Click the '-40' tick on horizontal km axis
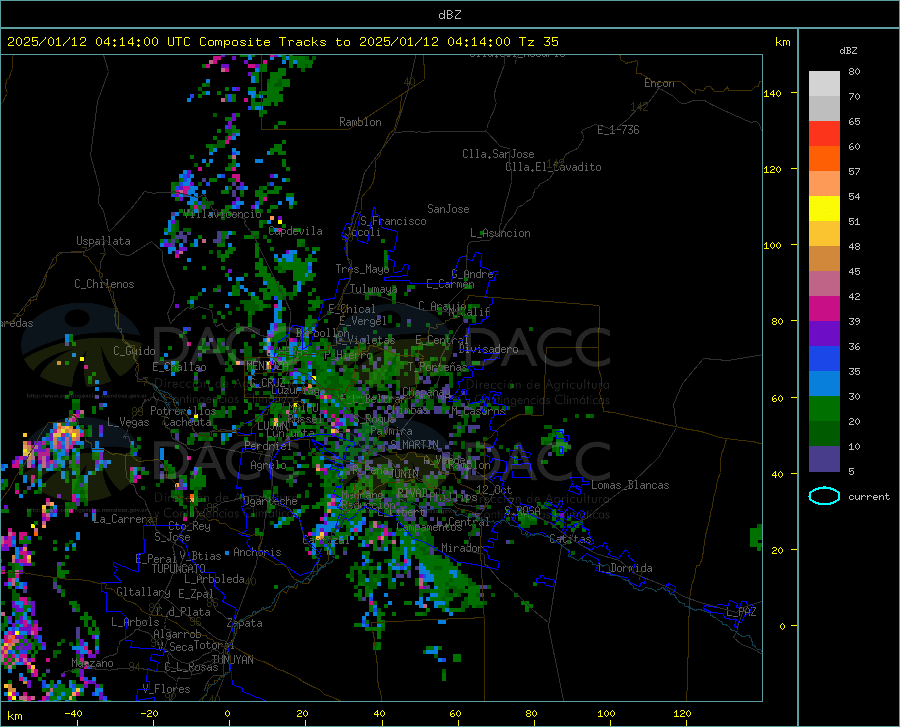 (73, 714)
